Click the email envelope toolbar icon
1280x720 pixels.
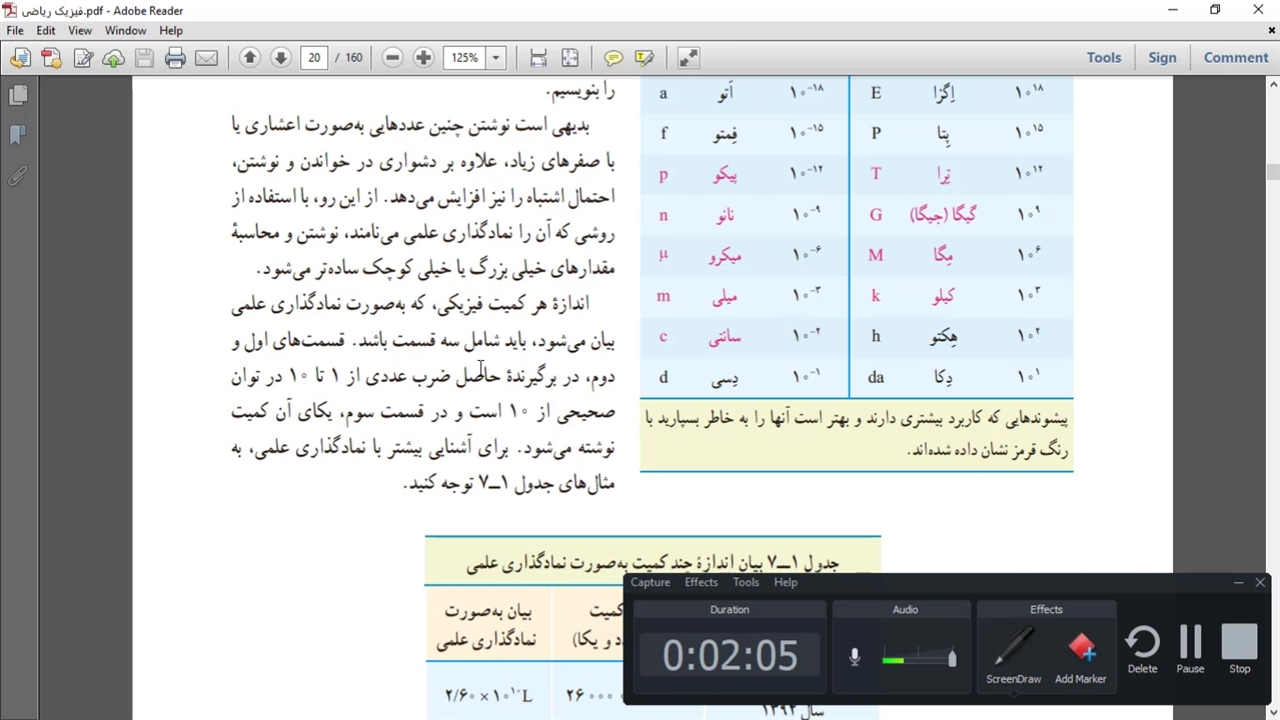(206, 58)
